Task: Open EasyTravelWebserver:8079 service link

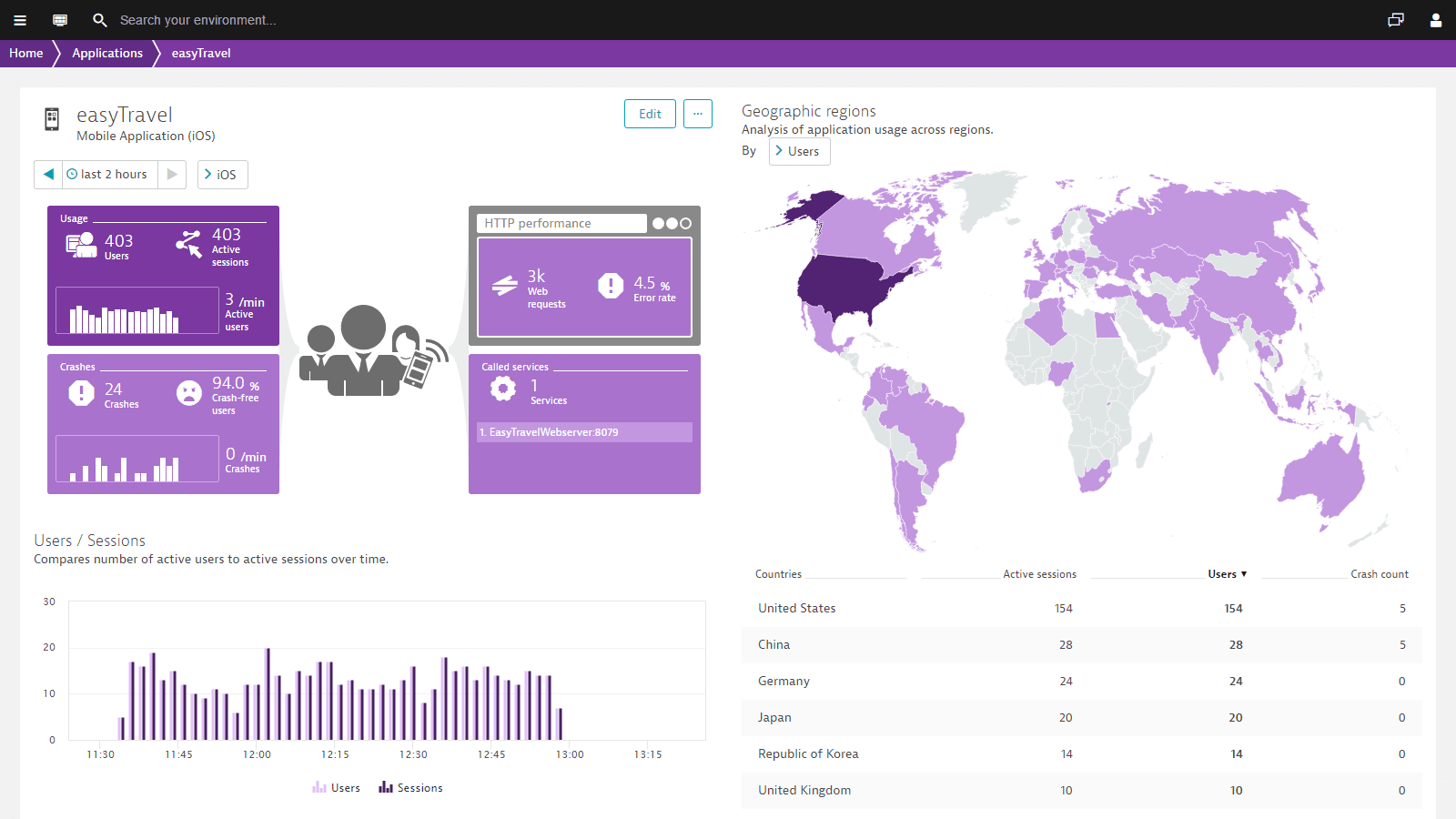Action: click(584, 432)
